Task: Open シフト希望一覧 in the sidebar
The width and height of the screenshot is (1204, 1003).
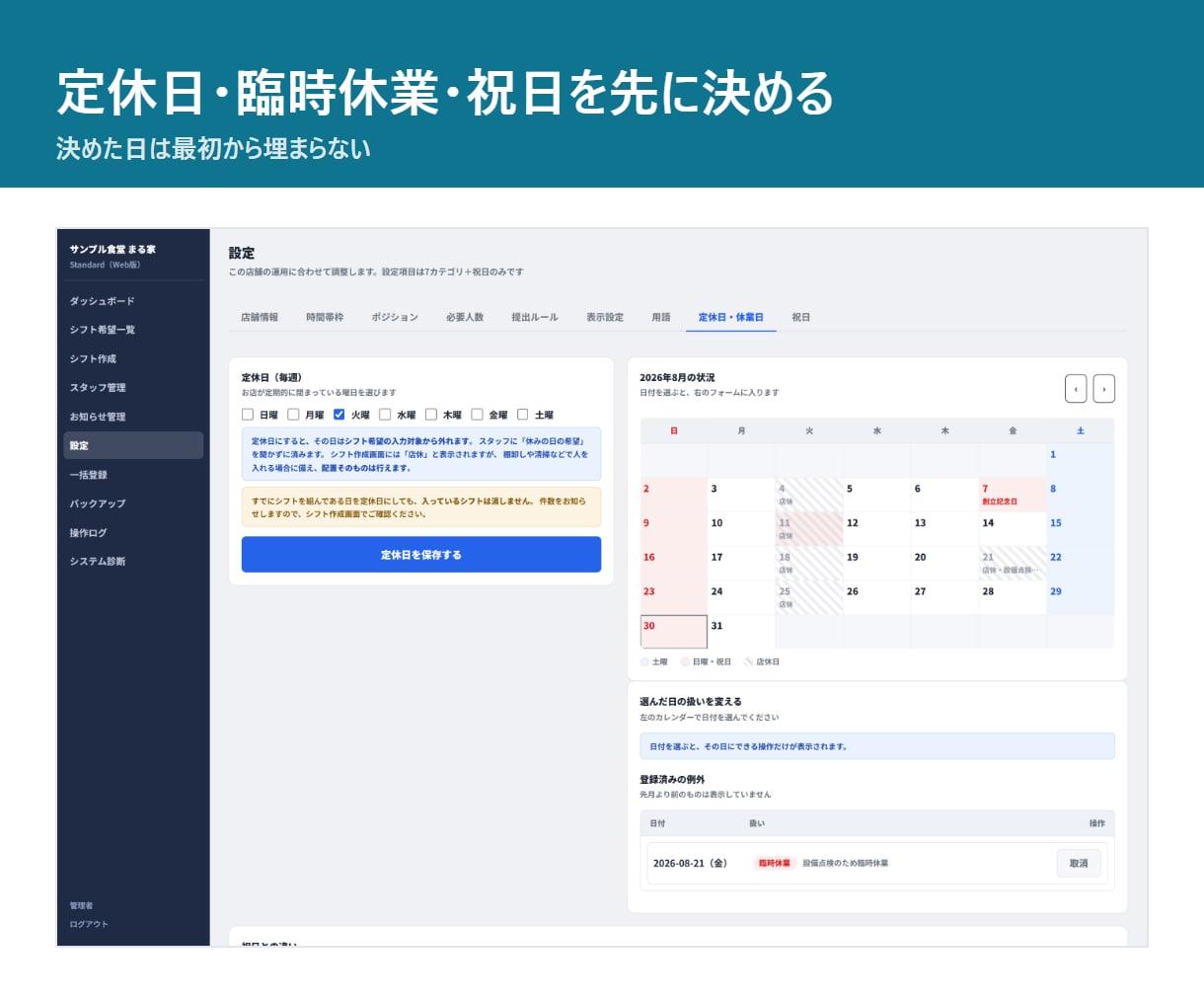Action: [x=133, y=330]
